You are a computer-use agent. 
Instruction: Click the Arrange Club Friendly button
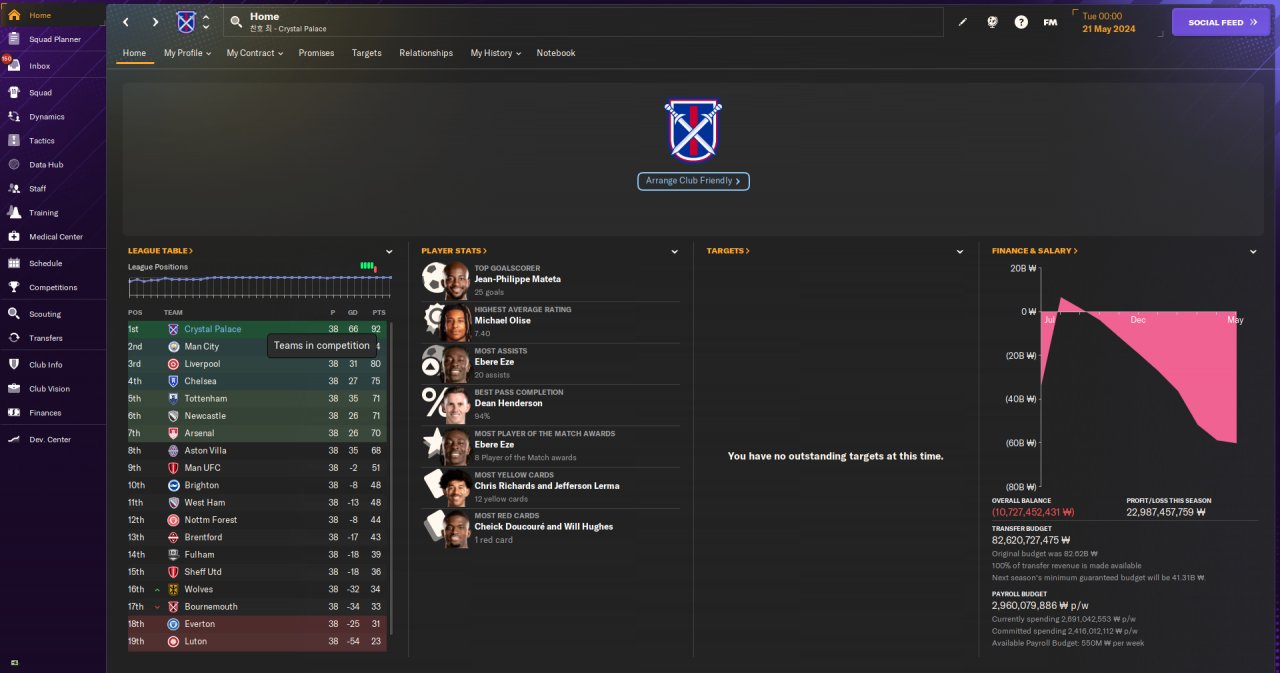[693, 181]
